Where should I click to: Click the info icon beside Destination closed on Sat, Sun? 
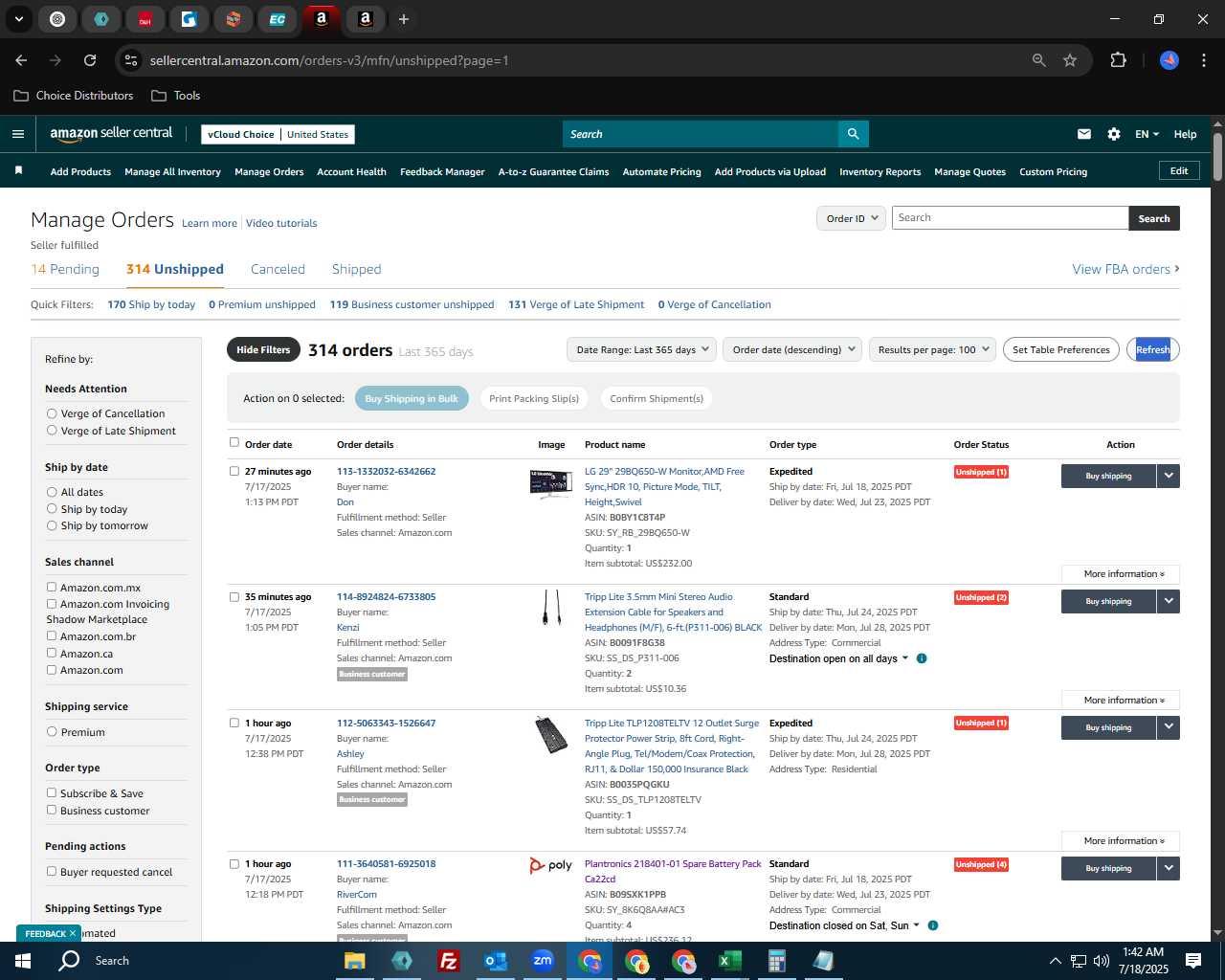point(933,925)
